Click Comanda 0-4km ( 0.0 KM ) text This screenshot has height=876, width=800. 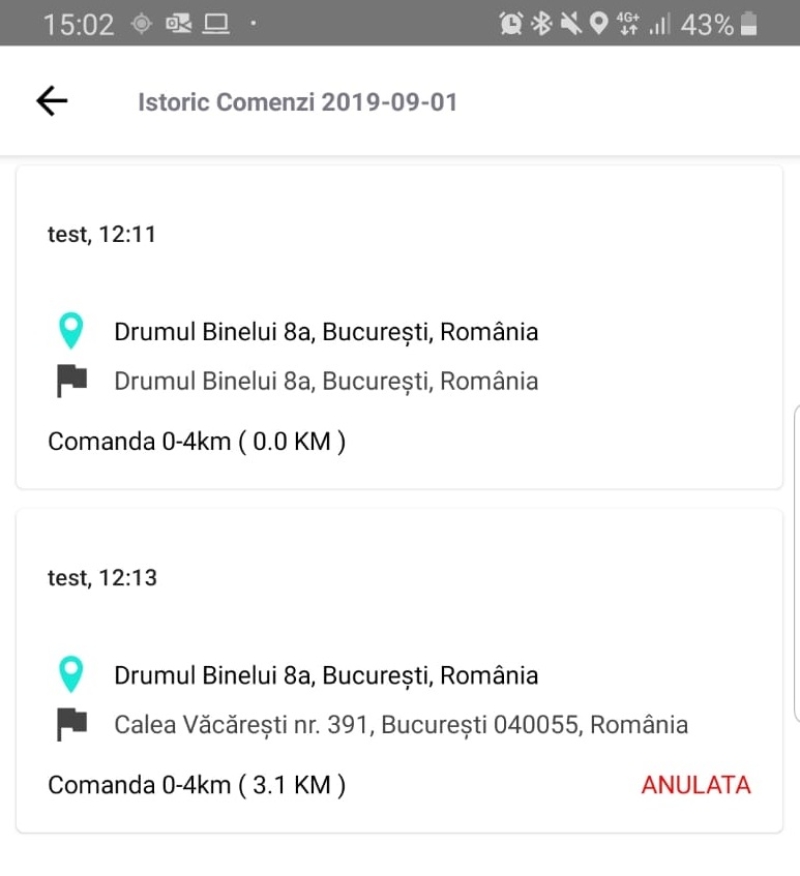coord(197,441)
